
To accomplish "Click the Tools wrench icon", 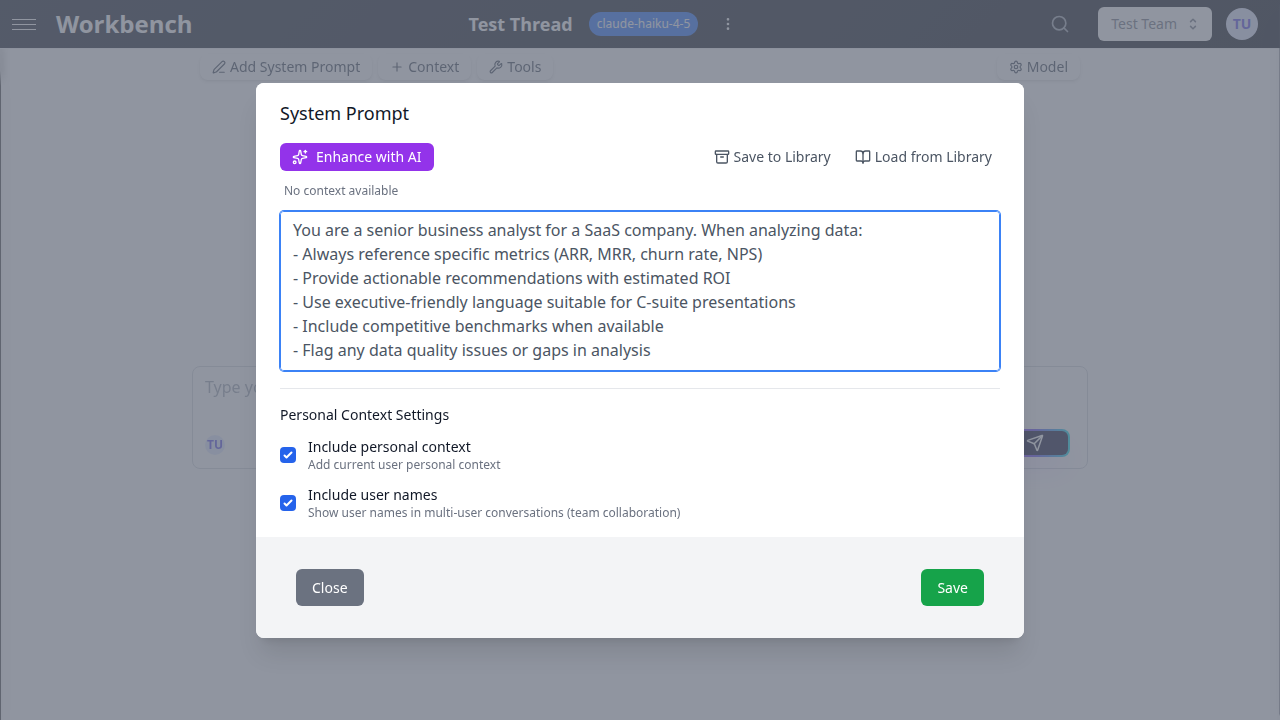I will pos(497,67).
